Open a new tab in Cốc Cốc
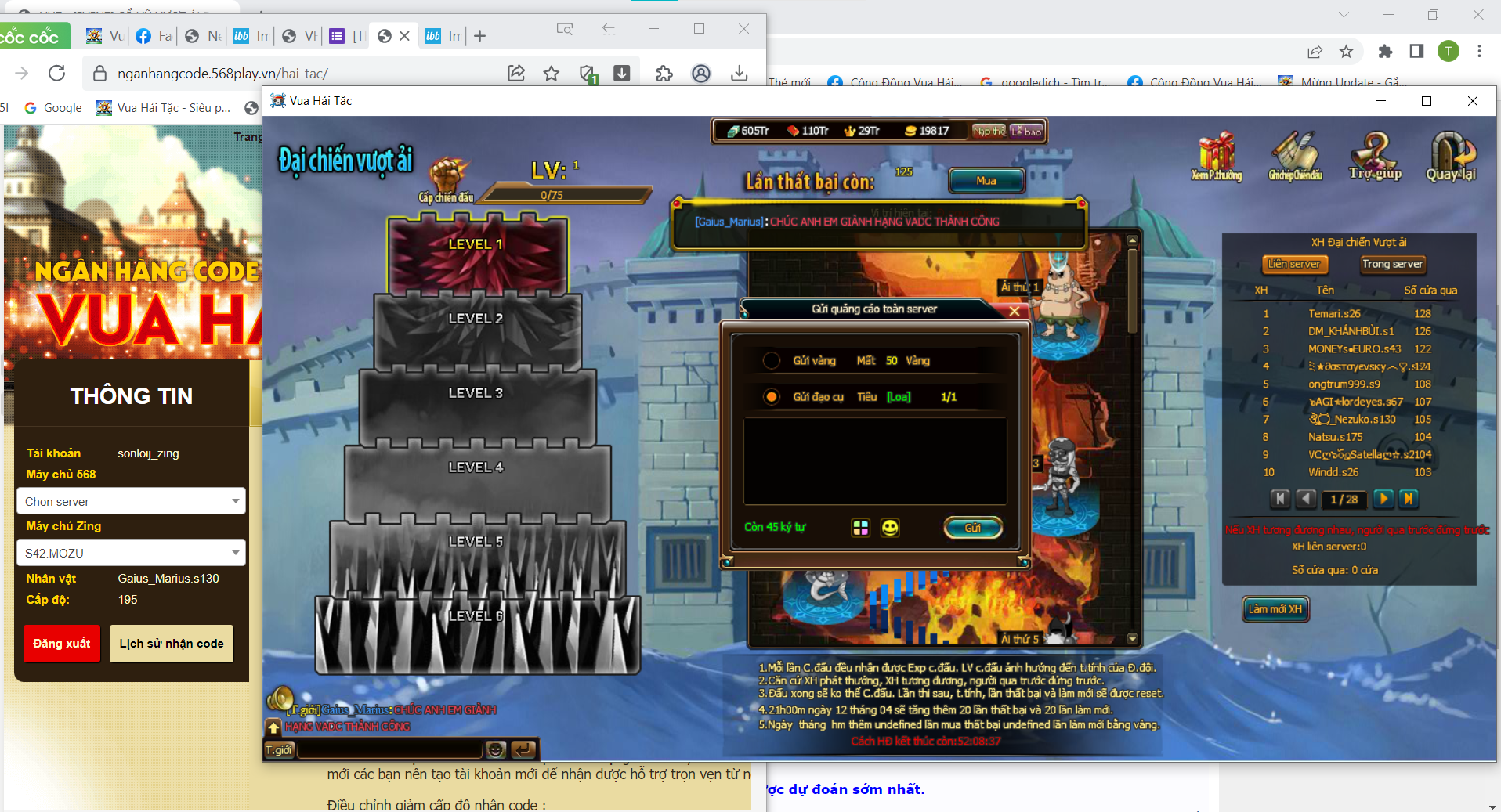This screenshot has width=1501, height=812. [x=480, y=36]
